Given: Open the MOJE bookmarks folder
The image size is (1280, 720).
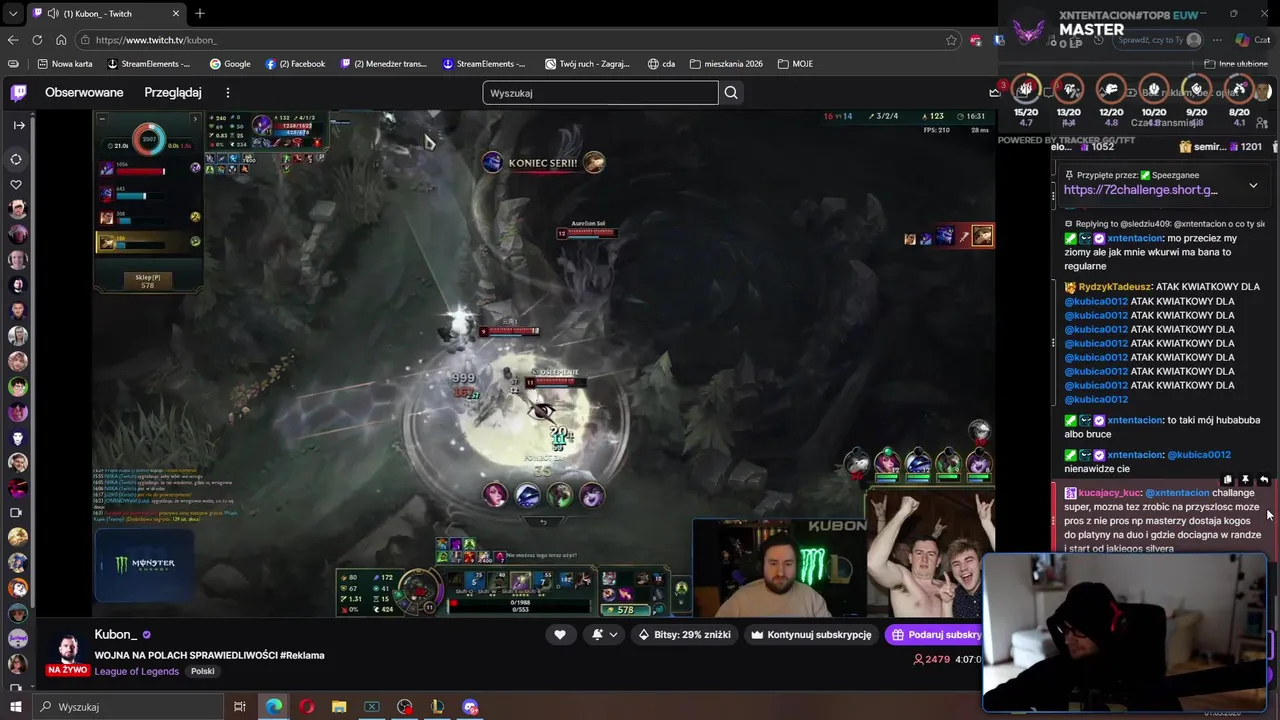Looking at the screenshot, I should click(795, 64).
